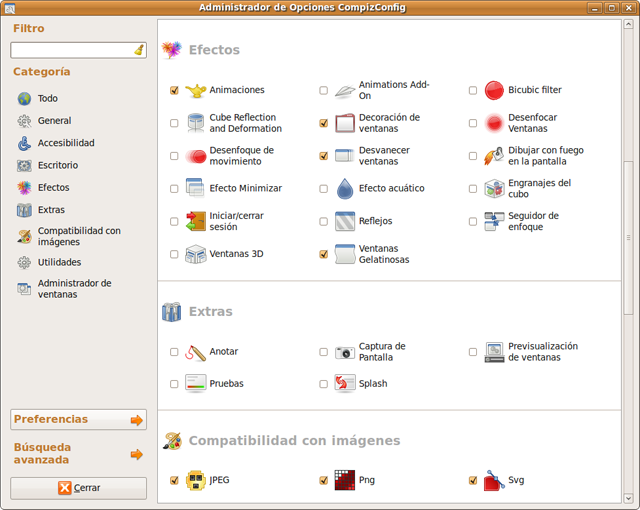Open the Ventanas Gelatinosas plugin icon
The height and width of the screenshot is (510, 640).
coord(344,254)
